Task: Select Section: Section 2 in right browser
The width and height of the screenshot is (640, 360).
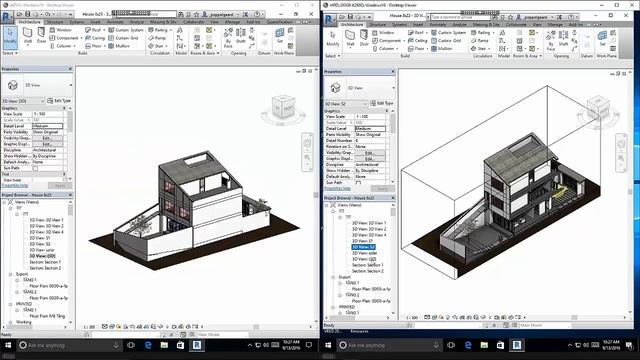Action: [x=368, y=271]
